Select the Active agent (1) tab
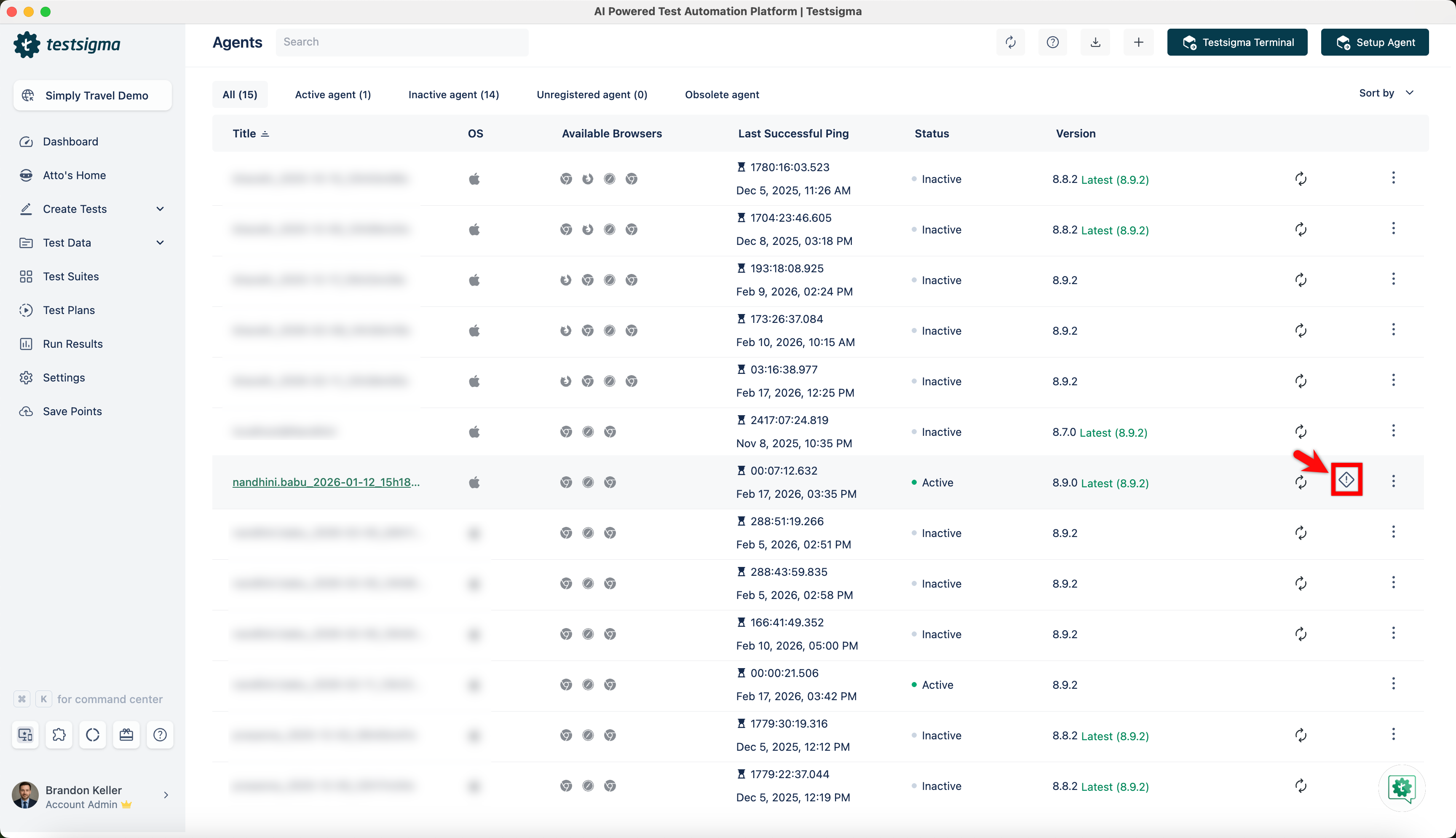Screen dimensions: 1456x838 pyautogui.click(x=332, y=94)
